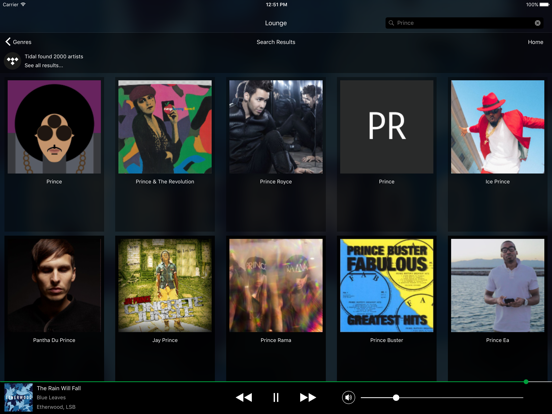The width and height of the screenshot is (552, 414).
Task: Click the green track progress marker
Action: point(526,382)
